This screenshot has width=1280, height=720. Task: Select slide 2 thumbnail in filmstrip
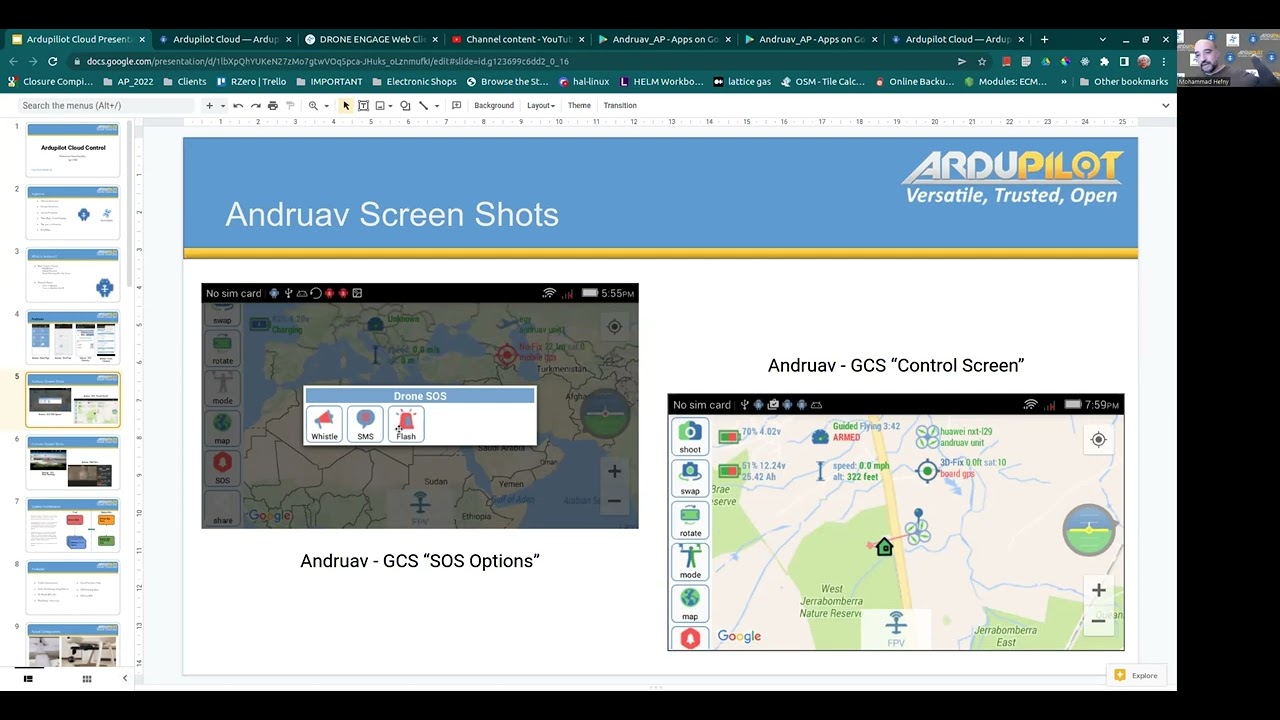73,213
